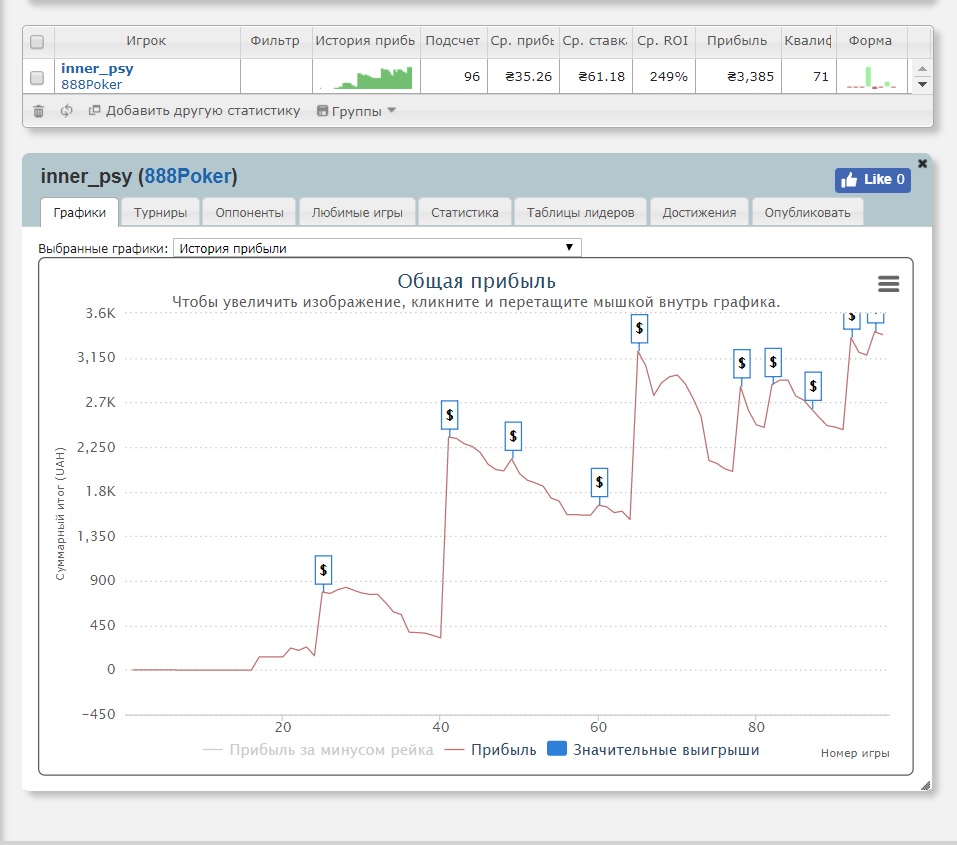Image resolution: width=957 pixels, height=845 pixels.
Task: Click the profit history sparkline thumbnail
Action: pyautogui.click(x=373, y=78)
